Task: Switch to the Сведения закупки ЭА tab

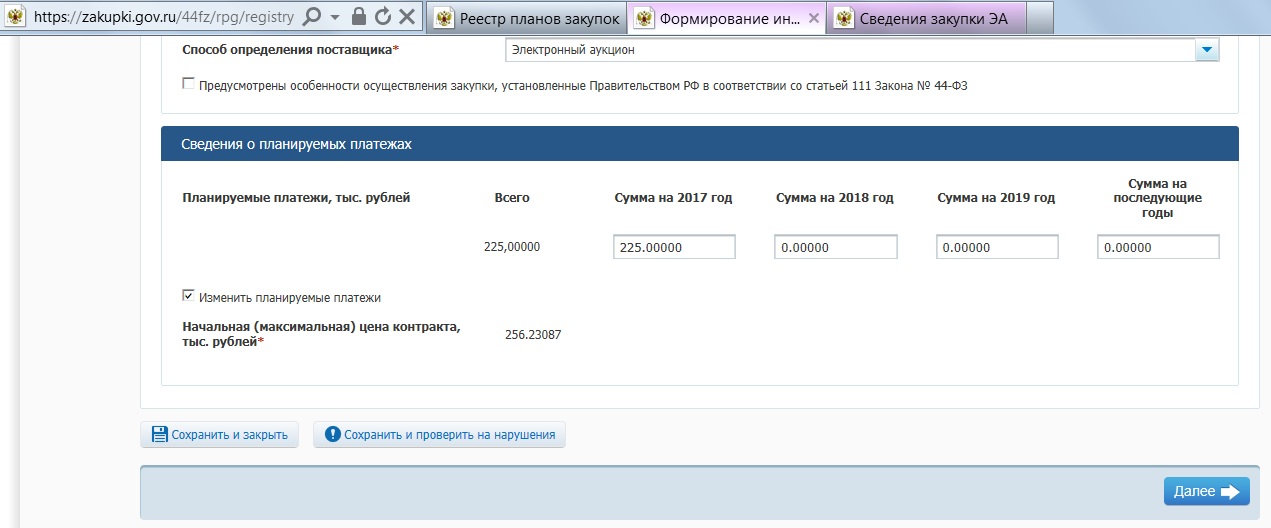Action: tap(929, 17)
